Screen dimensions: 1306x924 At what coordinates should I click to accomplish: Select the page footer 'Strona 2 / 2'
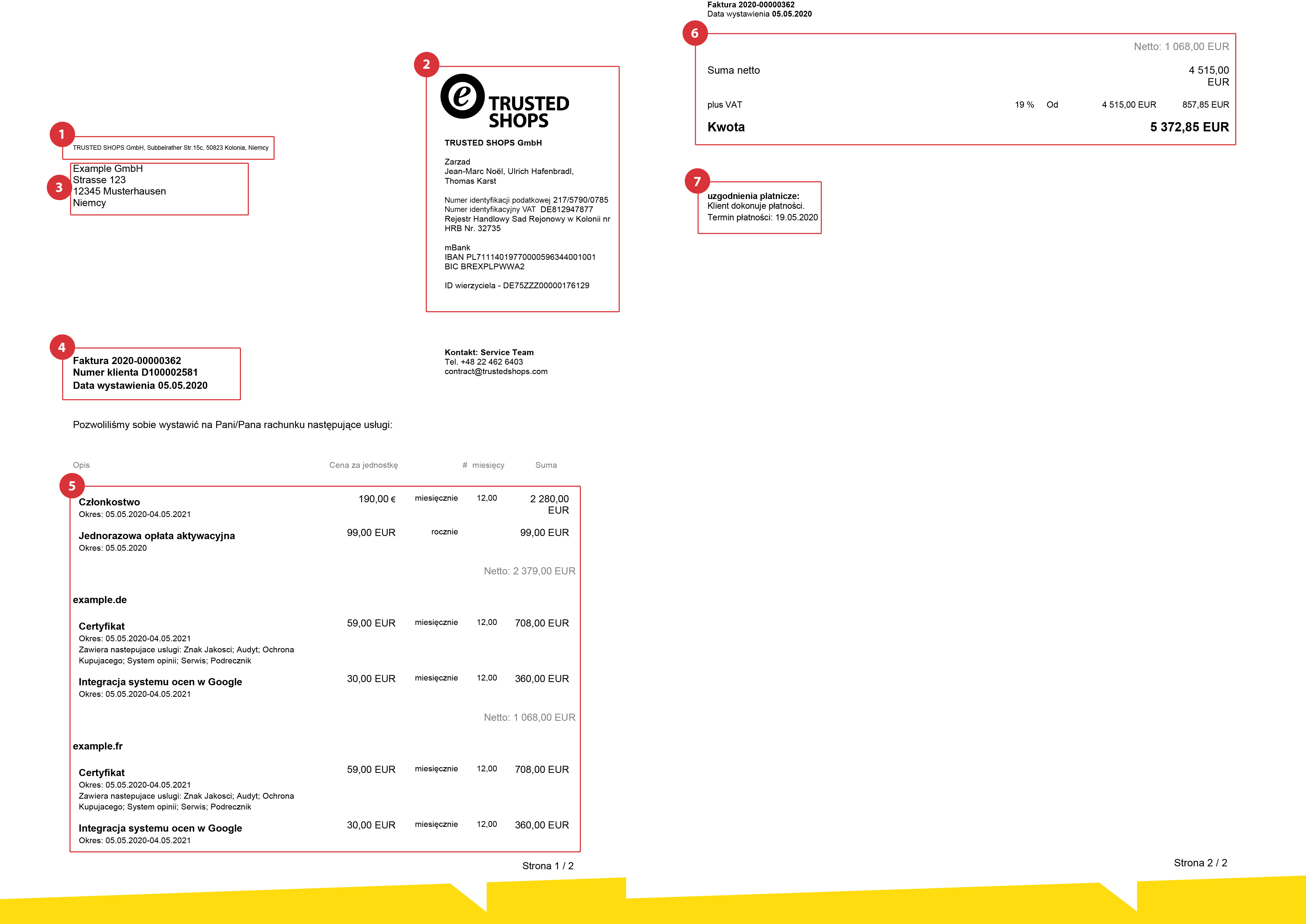(1200, 863)
